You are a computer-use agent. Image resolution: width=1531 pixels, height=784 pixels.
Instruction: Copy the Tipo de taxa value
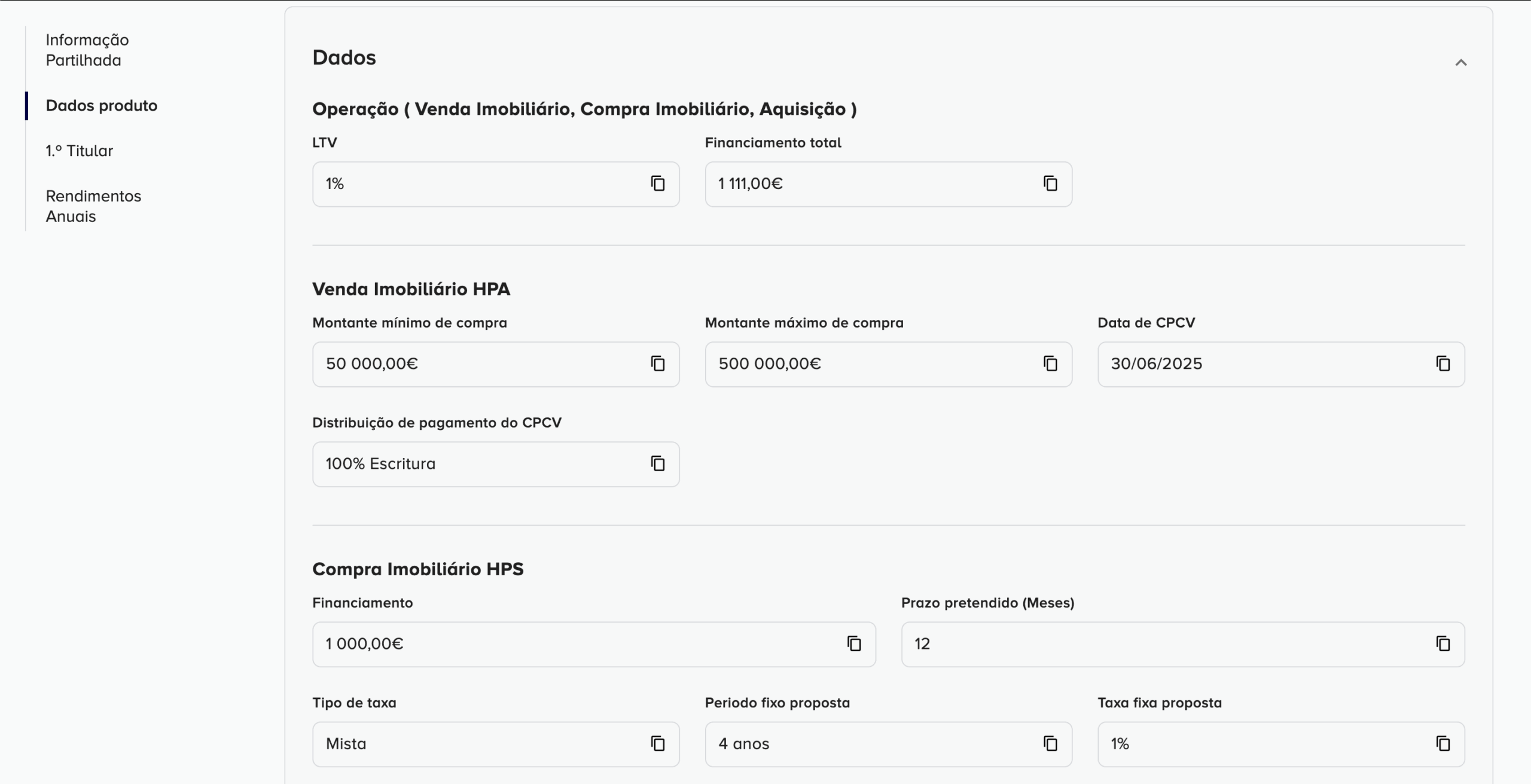click(x=658, y=744)
